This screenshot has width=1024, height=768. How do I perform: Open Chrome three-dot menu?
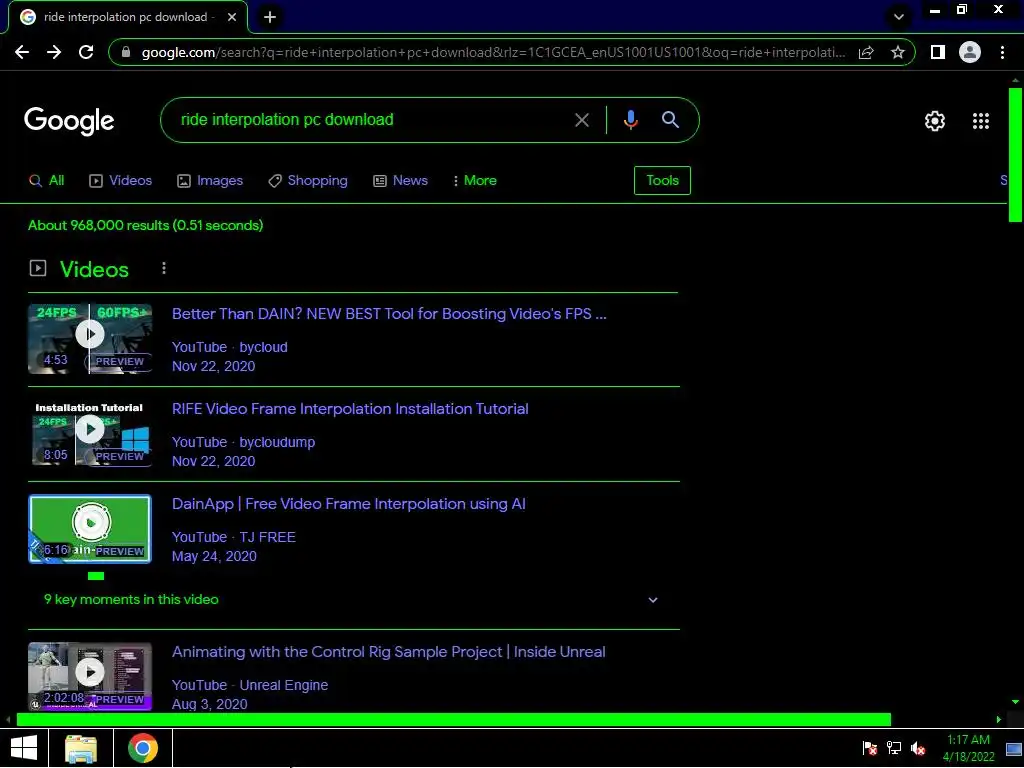(1002, 52)
